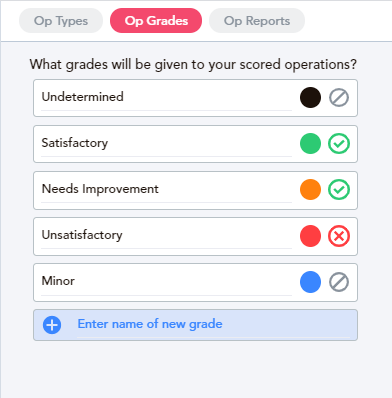Open the red color swatch for Unsatisfactory
Viewport: 392px width, 398px height.
pos(310,236)
